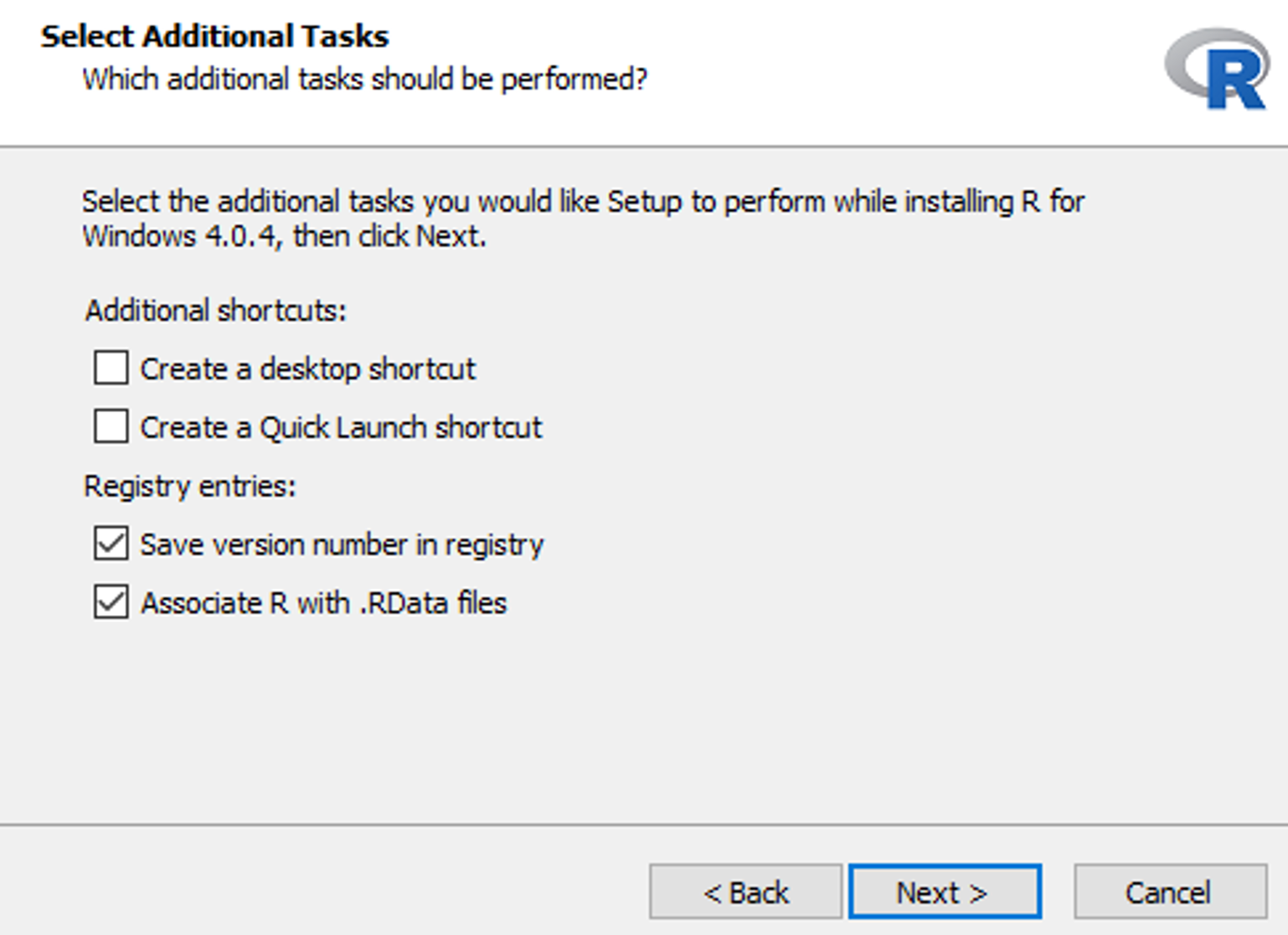Click the Back button
The width and height of the screenshot is (1288, 935).
point(744,891)
